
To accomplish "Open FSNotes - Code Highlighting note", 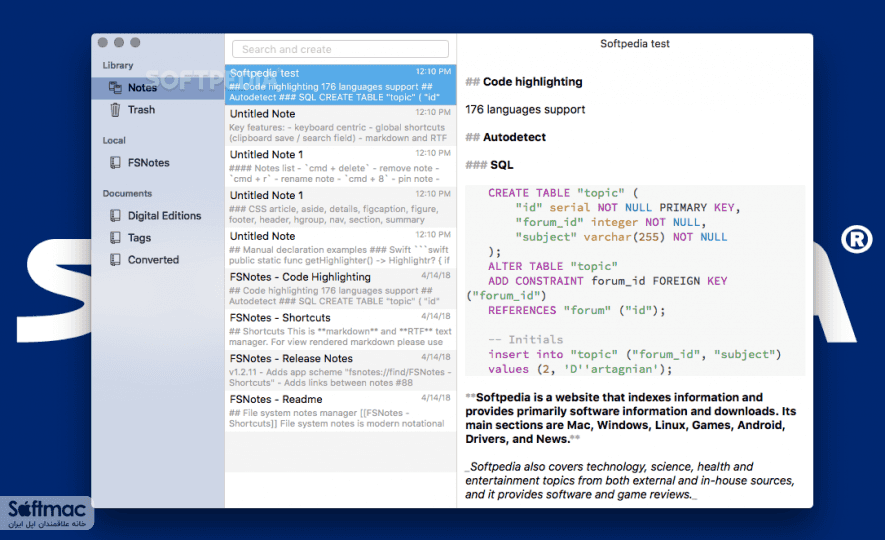I will 340,288.
